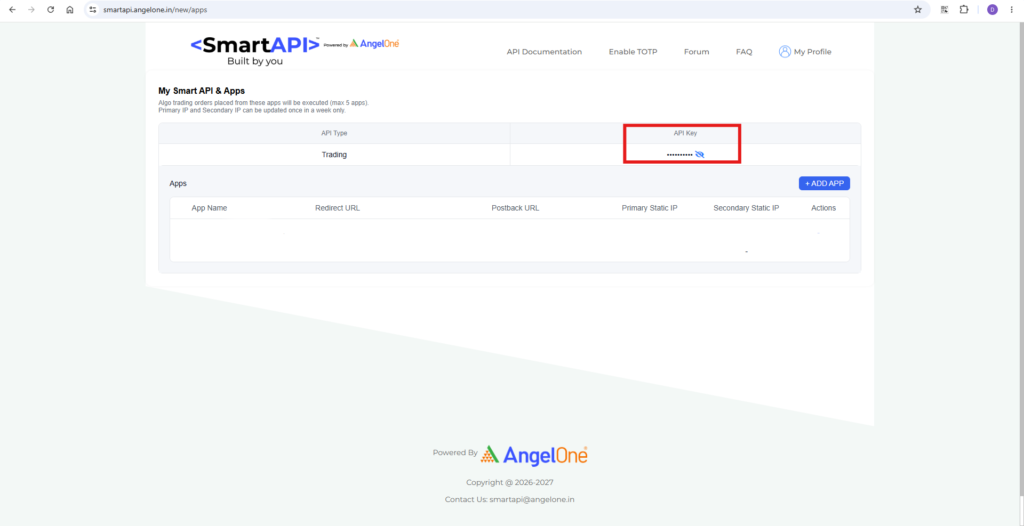
Task: Click the My Smart API & Apps heading
Action: (201, 91)
